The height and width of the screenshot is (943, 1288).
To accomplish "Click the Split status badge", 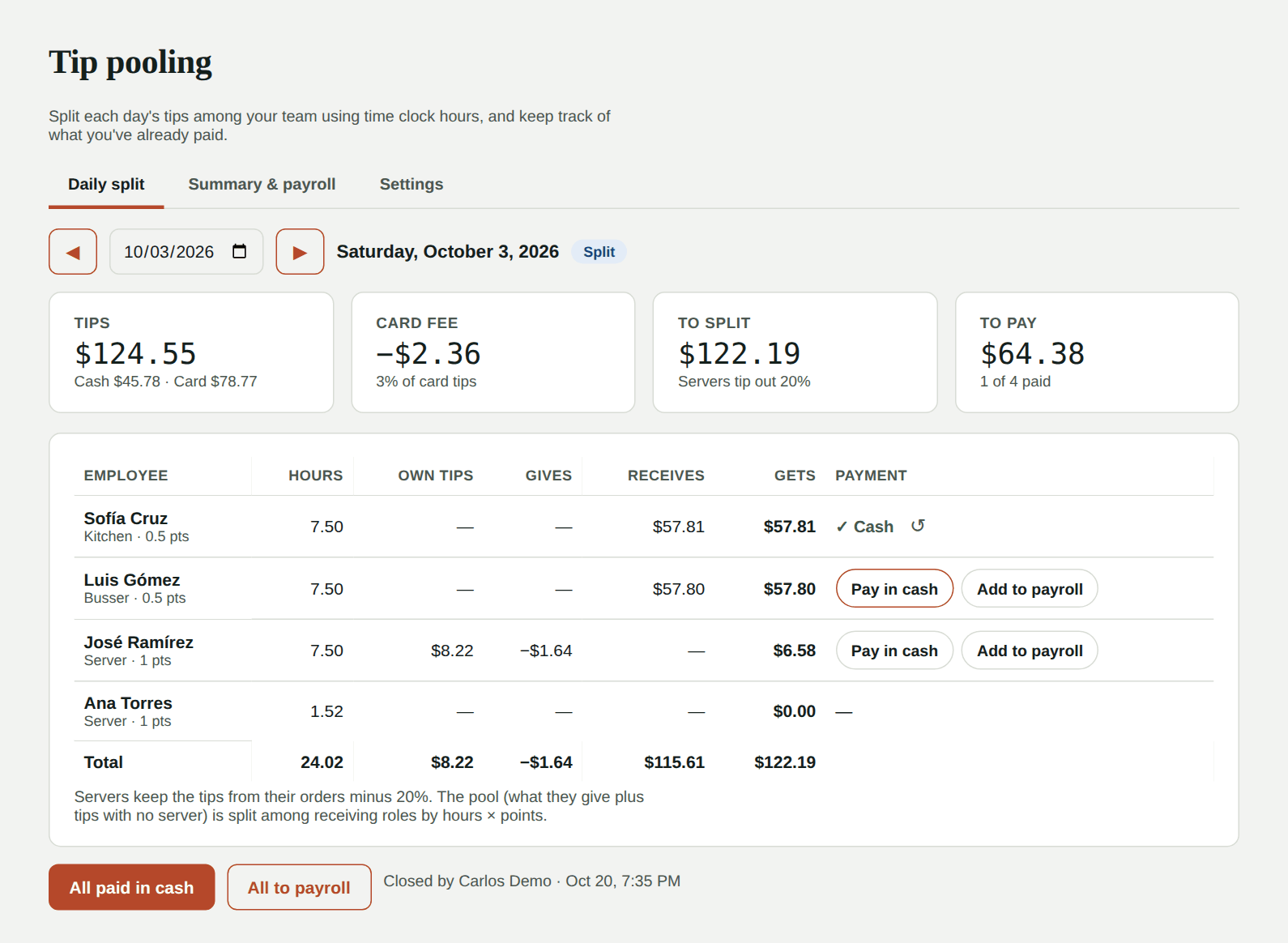I will point(599,252).
